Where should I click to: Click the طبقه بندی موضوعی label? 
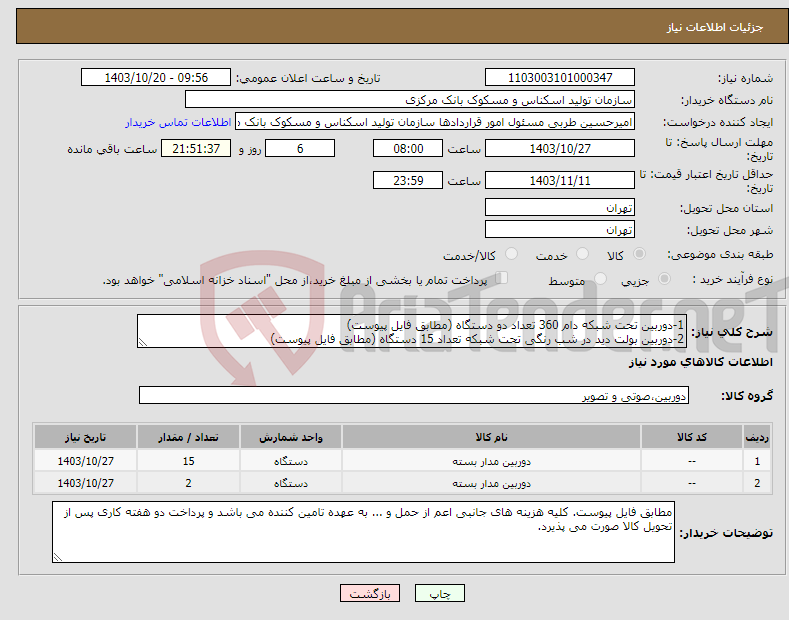(x=720, y=254)
